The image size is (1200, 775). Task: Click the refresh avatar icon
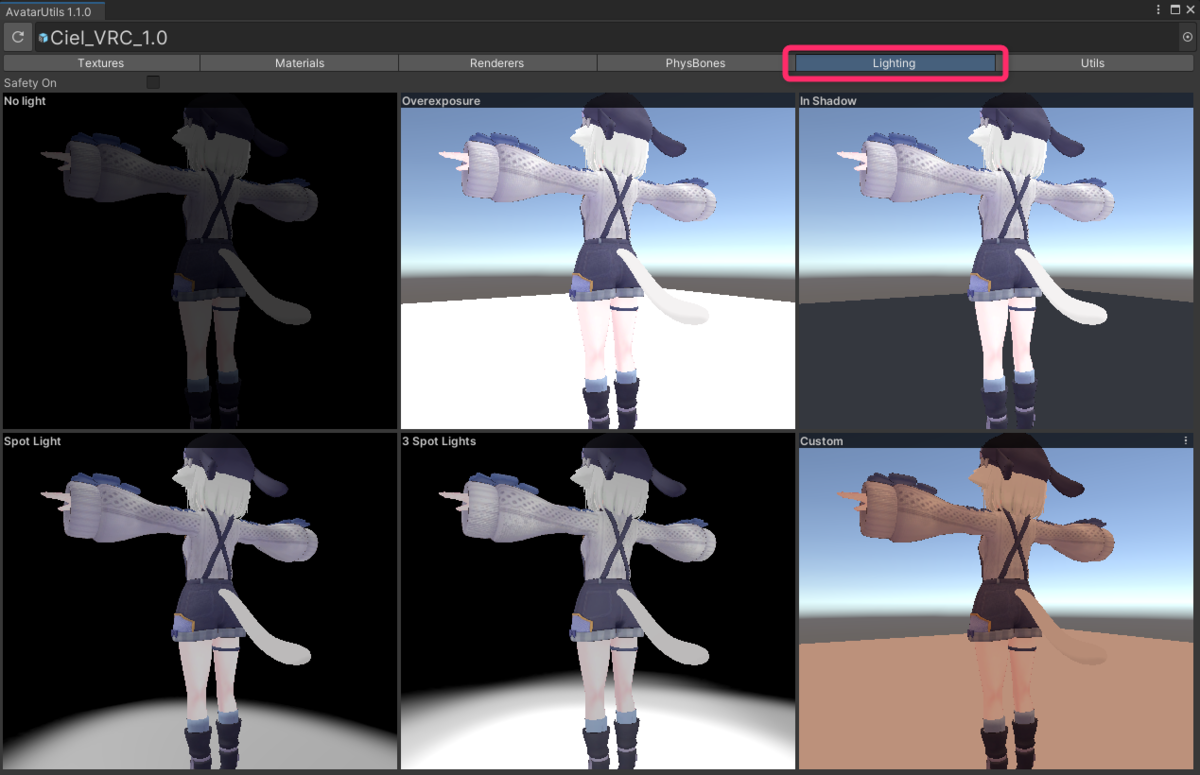click(17, 37)
